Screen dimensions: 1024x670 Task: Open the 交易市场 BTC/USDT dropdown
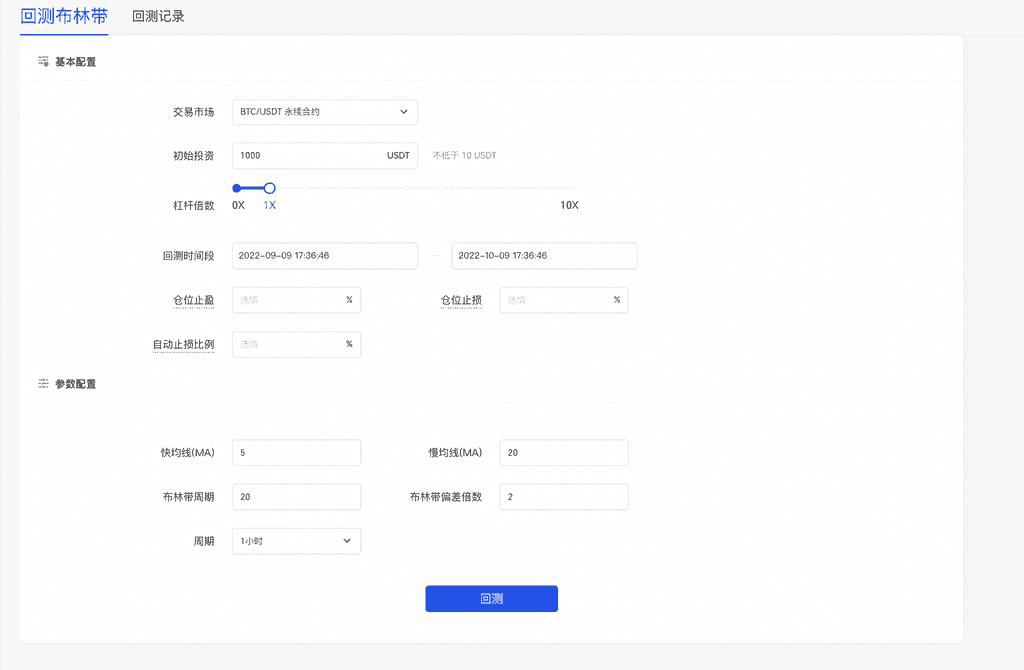[324, 112]
